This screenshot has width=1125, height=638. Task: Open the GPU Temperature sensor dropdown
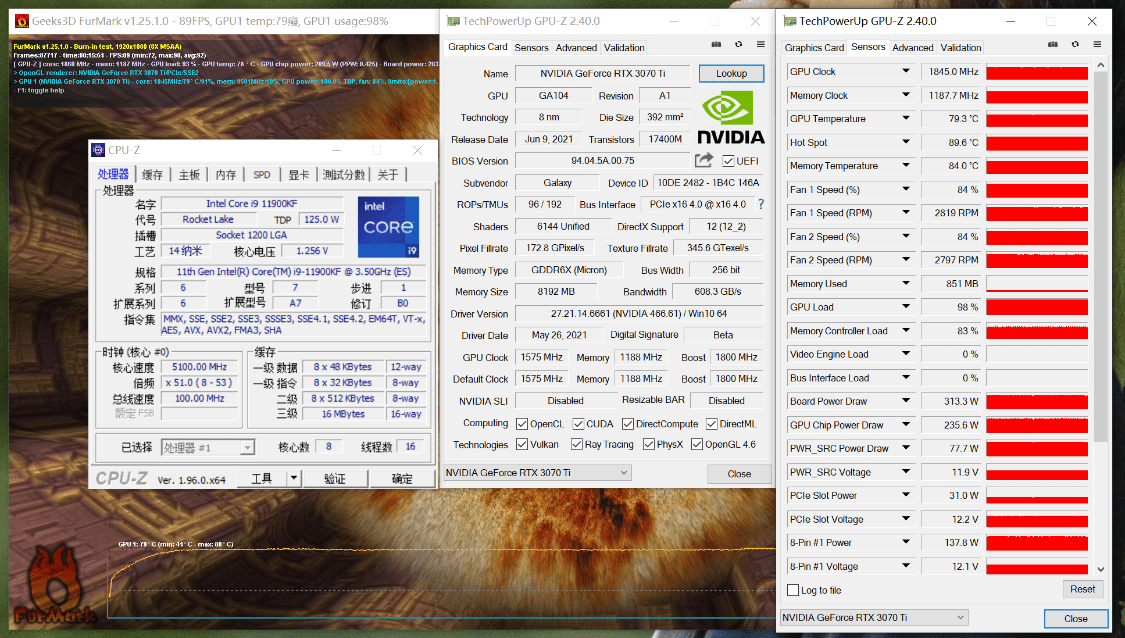[x=905, y=118]
